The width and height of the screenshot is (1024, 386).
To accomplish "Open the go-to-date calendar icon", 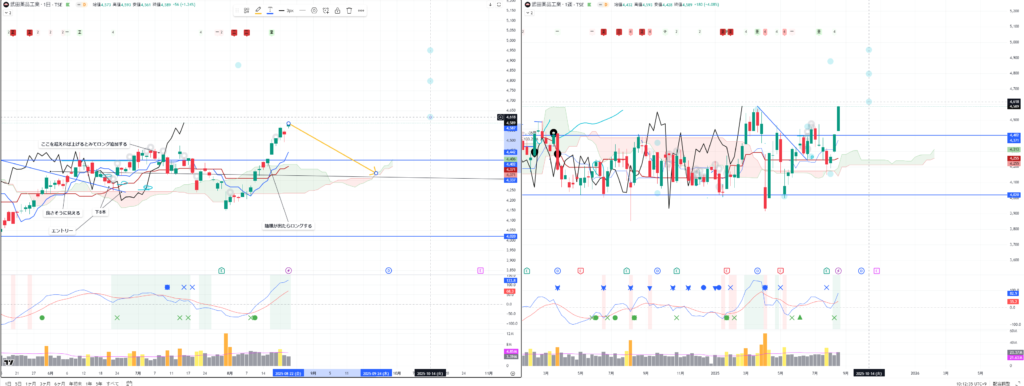I will point(129,383).
